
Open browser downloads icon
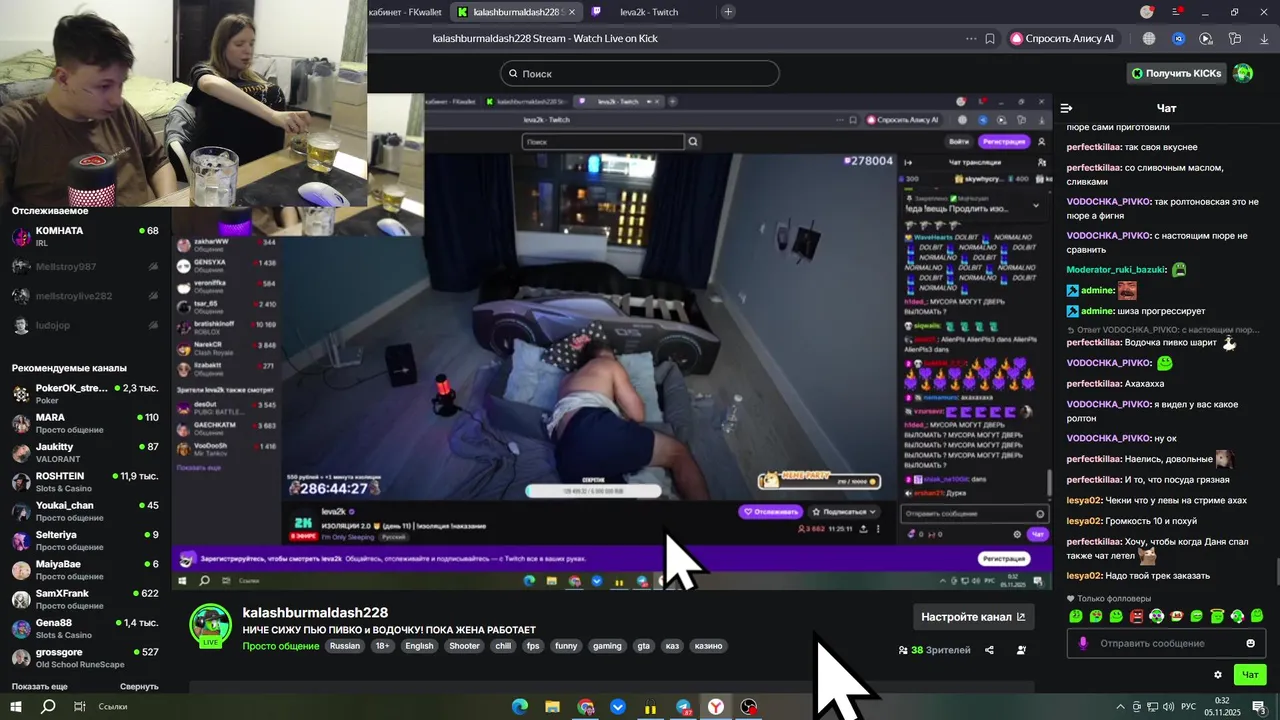click(1263, 39)
